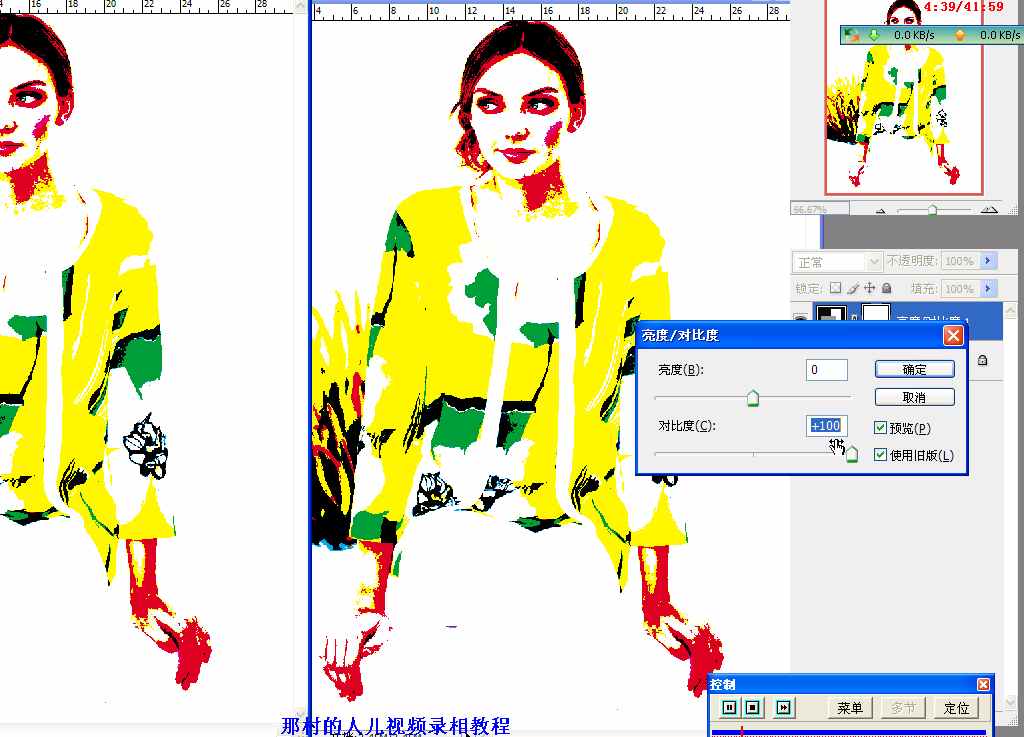Close the 控制 playback window
This screenshot has height=737, width=1024.
tap(983, 684)
